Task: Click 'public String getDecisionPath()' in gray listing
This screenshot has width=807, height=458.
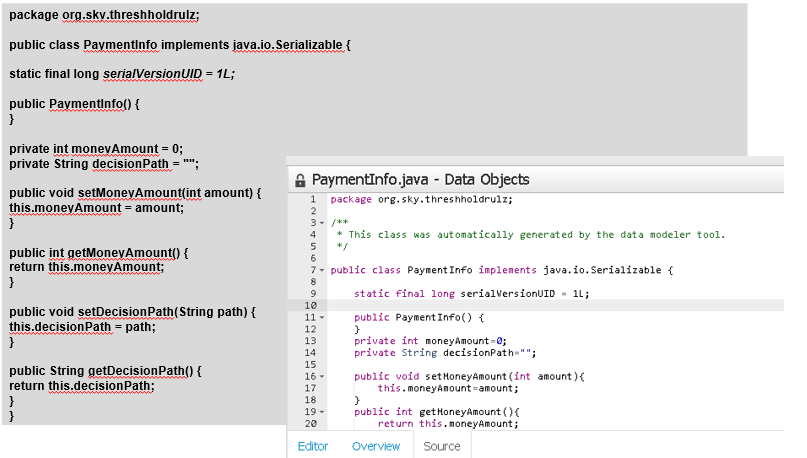Action: (101, 371)
